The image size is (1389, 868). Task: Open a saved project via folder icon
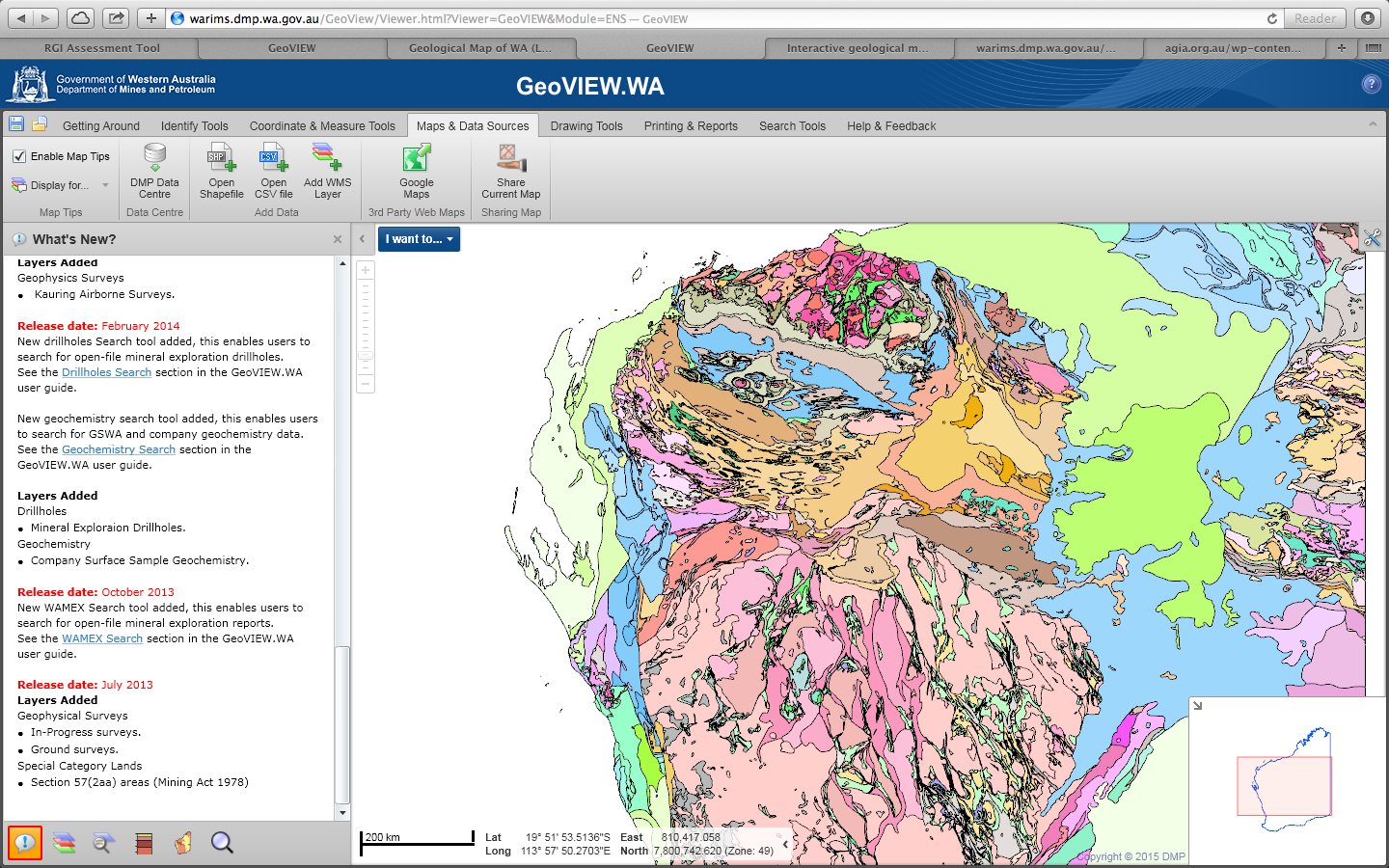[40, 123]
